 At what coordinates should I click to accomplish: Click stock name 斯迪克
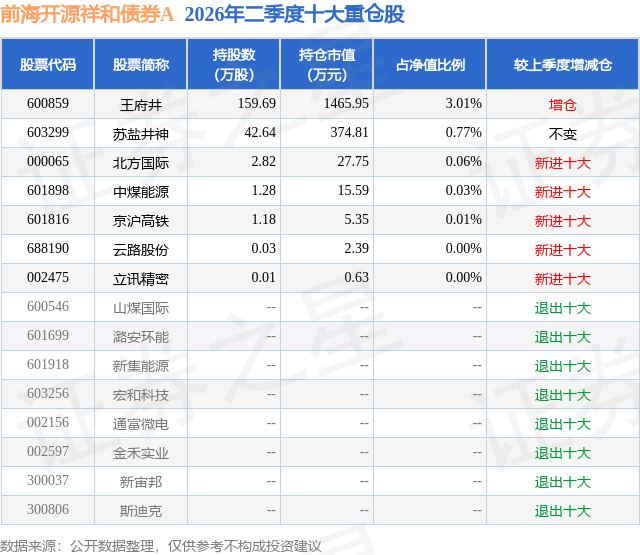coord(141,511)
